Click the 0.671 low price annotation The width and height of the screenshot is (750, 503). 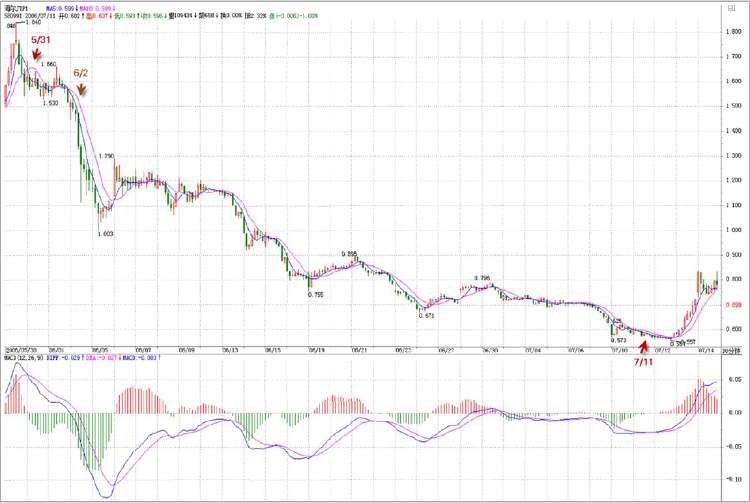426,315
